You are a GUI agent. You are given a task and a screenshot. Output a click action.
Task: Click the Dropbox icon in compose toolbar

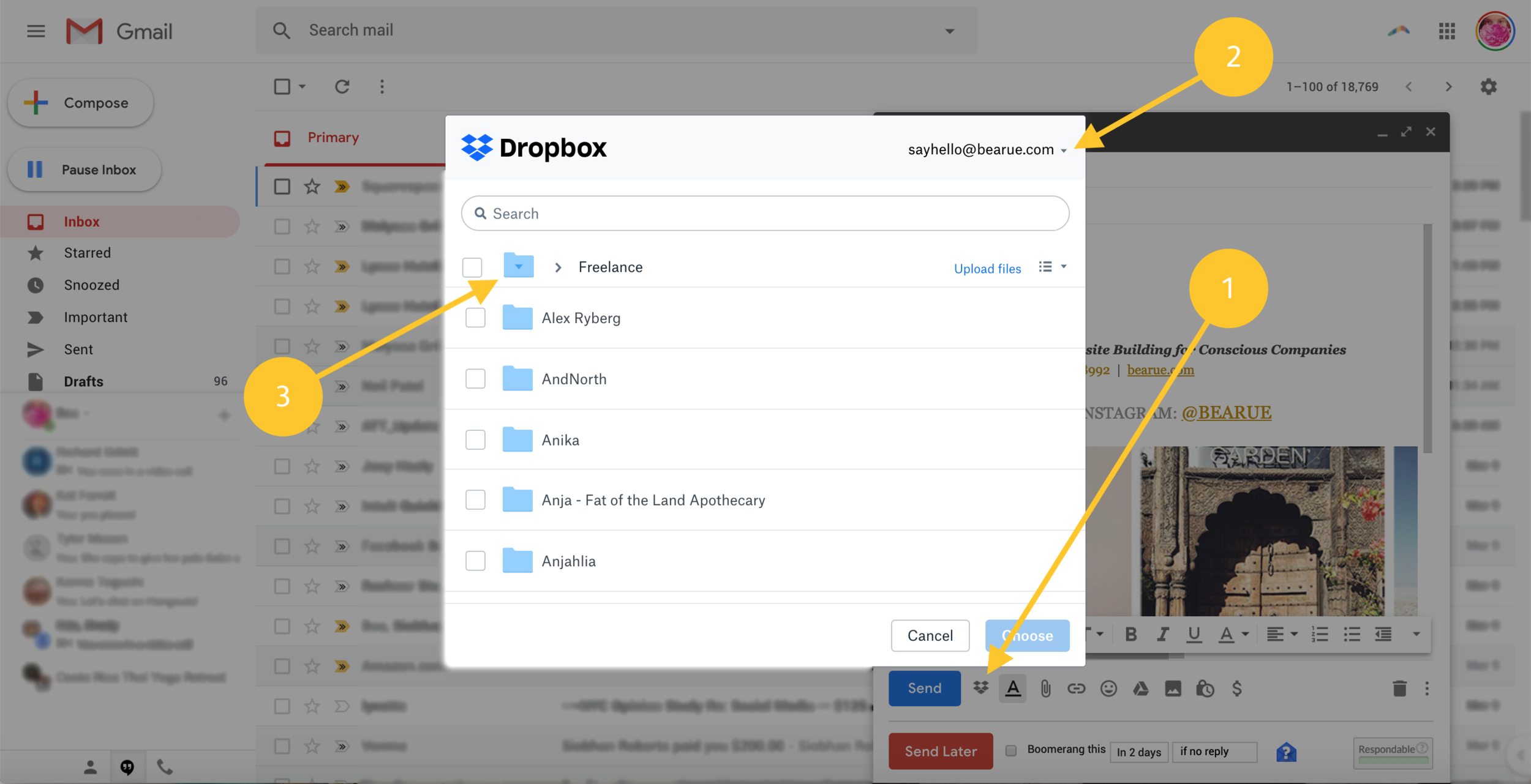point(981,688)
